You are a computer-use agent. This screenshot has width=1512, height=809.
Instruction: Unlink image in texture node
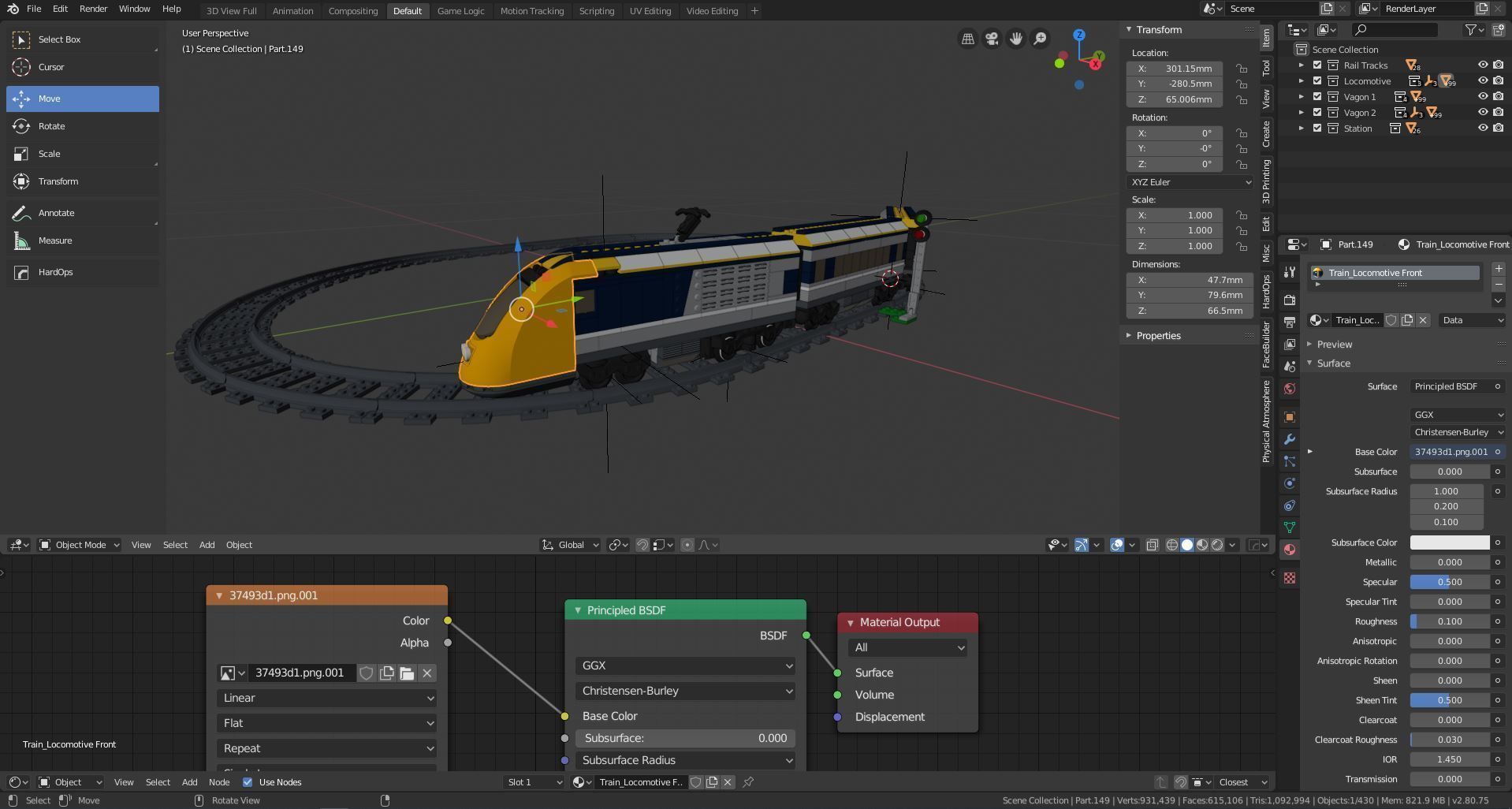tap(427, 673)
